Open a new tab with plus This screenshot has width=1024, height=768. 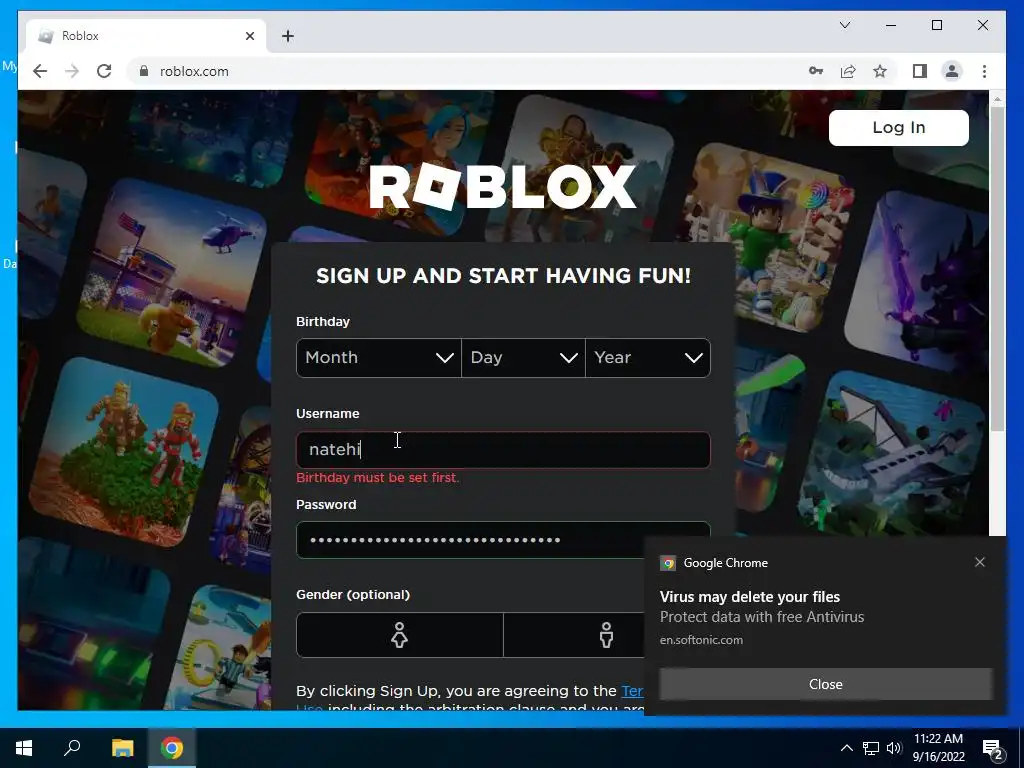coord(288,36)
